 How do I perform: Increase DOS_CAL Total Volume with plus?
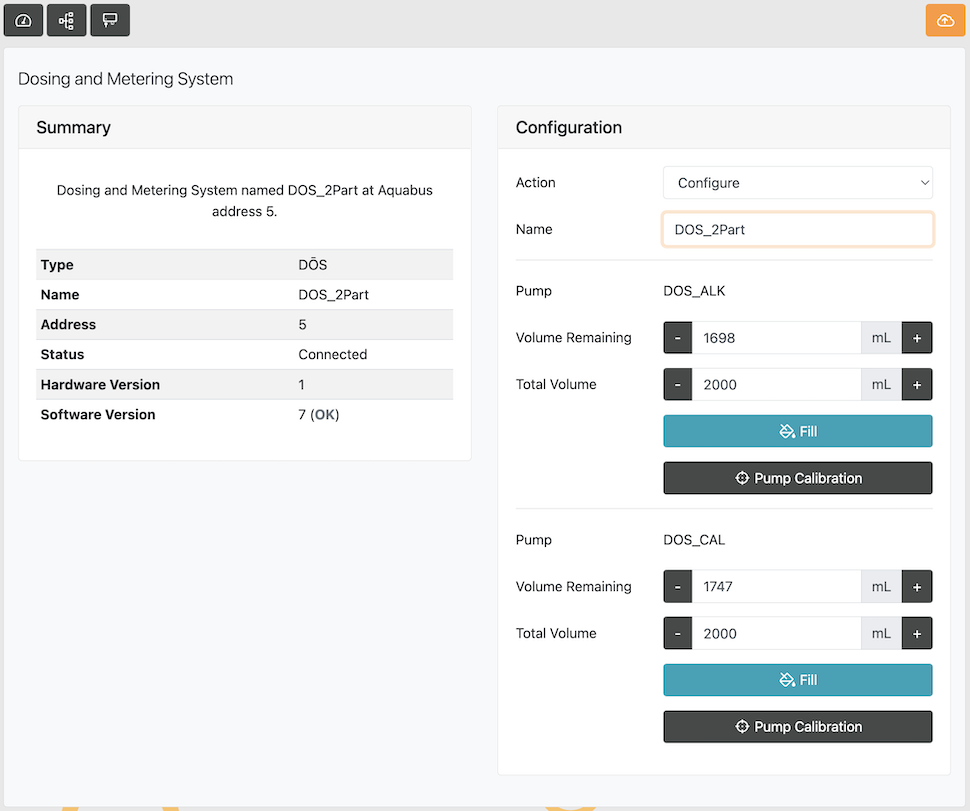[917, 634]
